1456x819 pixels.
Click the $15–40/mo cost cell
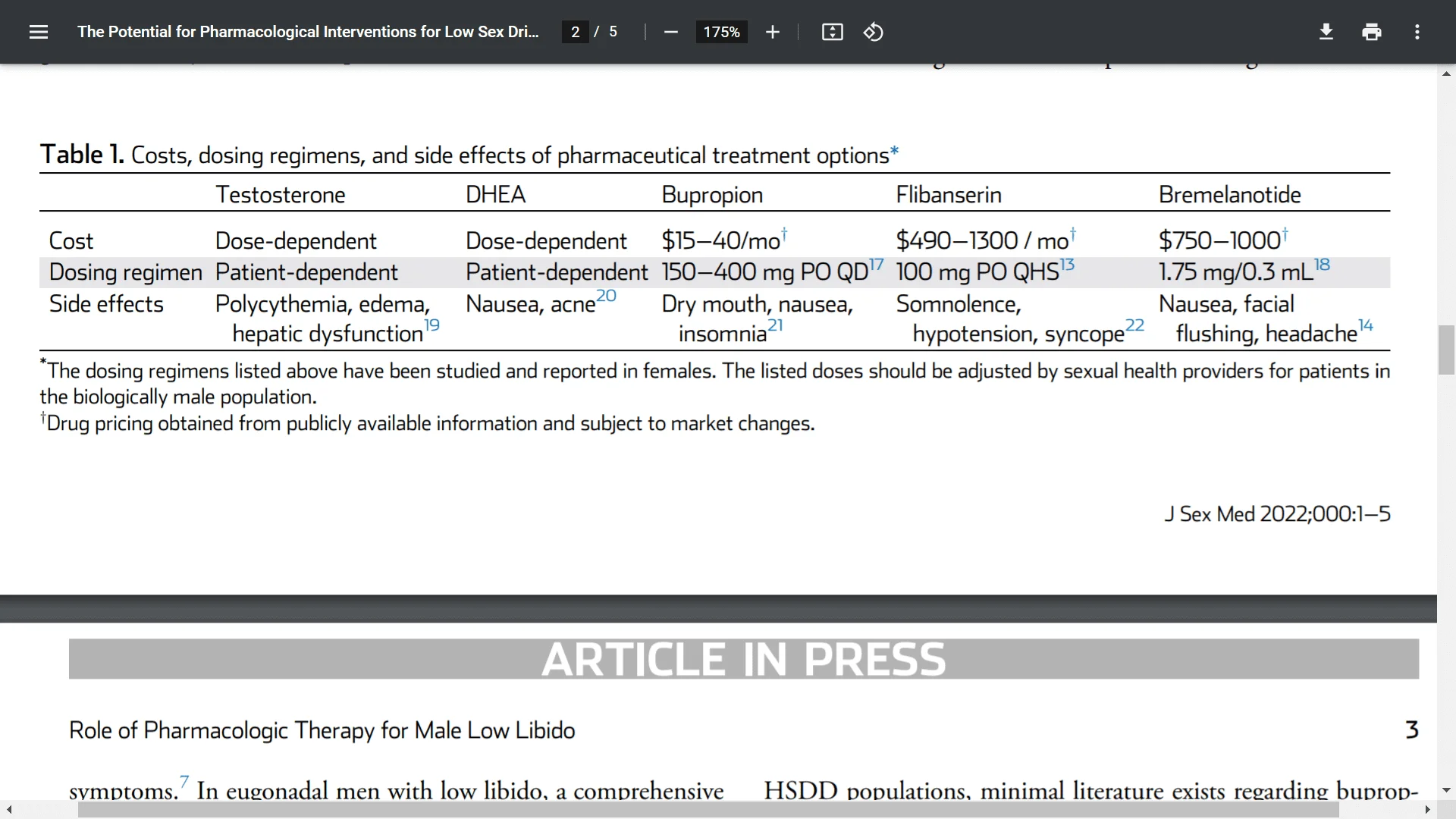pos(720,241)
